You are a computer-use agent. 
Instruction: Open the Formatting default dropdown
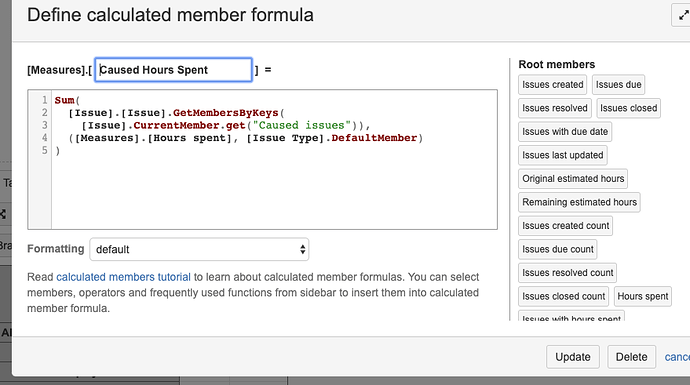point(199,249)
